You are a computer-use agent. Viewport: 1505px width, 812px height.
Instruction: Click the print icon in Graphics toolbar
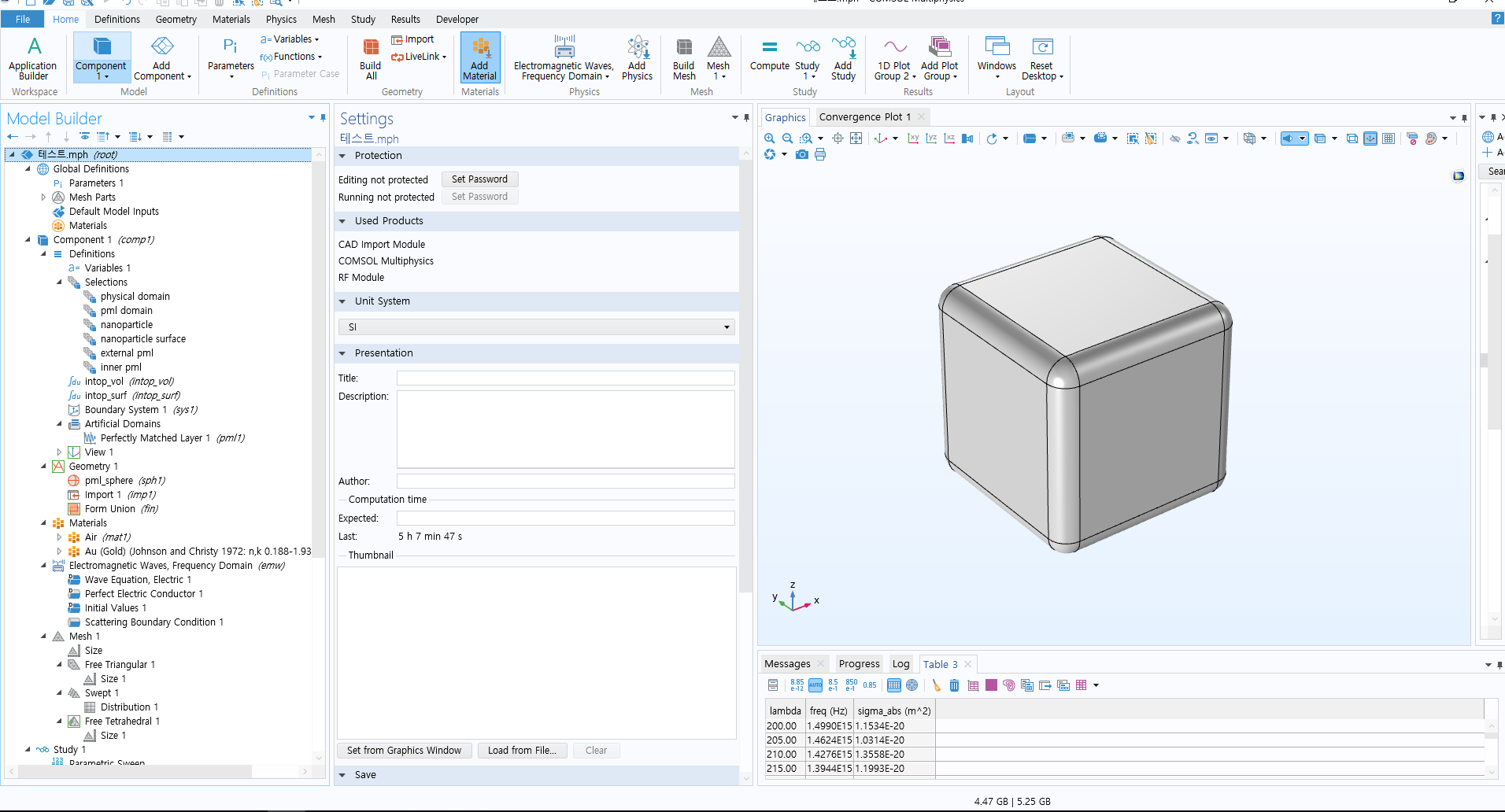820,155
